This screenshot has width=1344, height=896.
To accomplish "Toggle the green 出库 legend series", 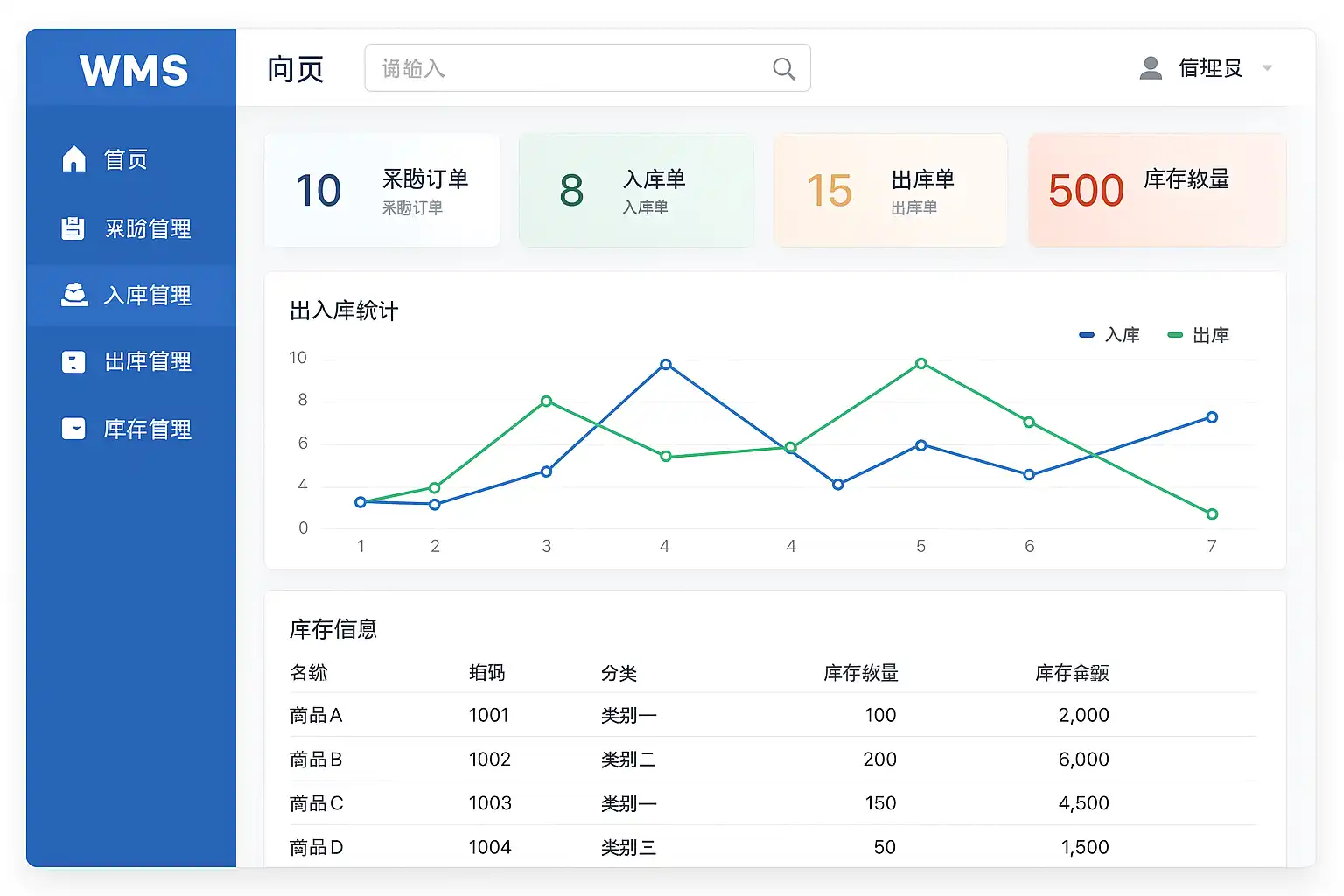I will click(x=1199, y=335).
